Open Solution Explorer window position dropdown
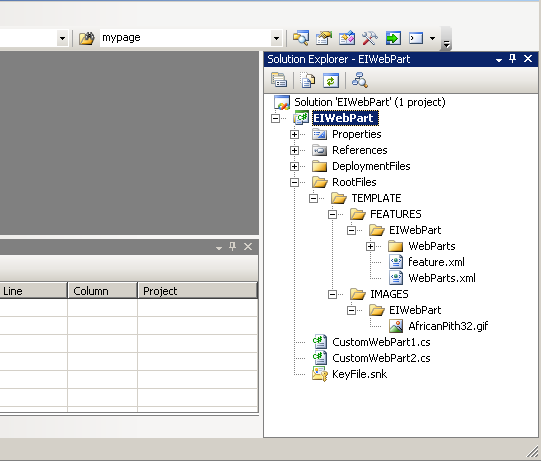The image size is (541, 461). (x=499, y=60)
